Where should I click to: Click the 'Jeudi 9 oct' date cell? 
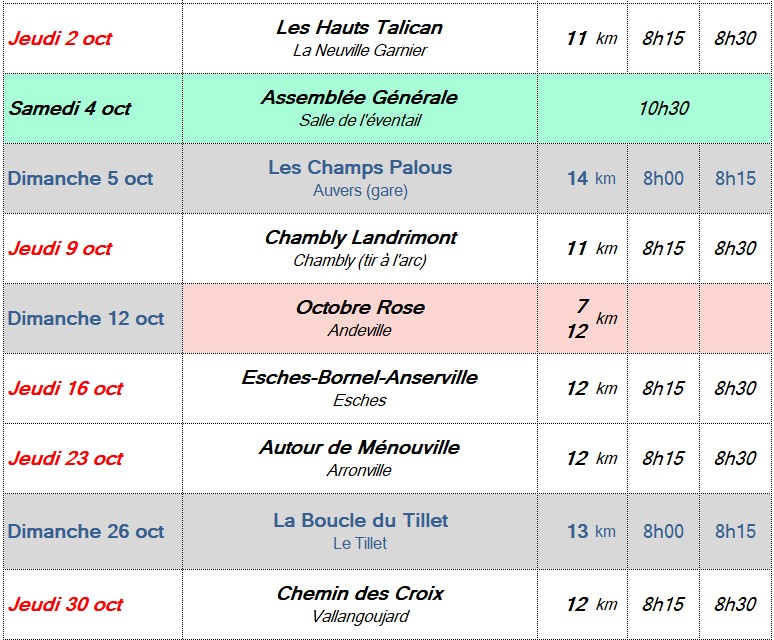(60, 249)
